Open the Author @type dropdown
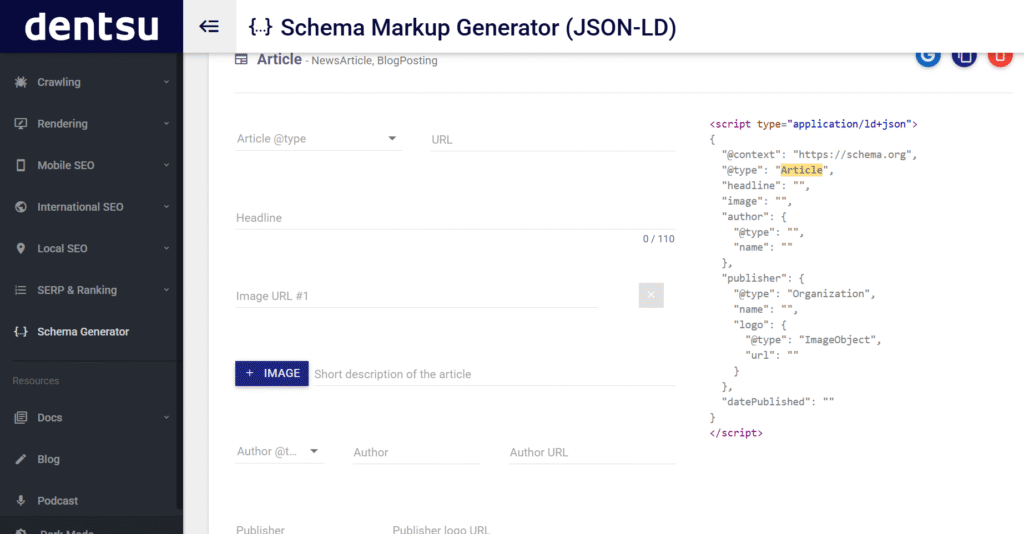The height and width of the screenshot is (534, 1024). [x=279, y=452]
